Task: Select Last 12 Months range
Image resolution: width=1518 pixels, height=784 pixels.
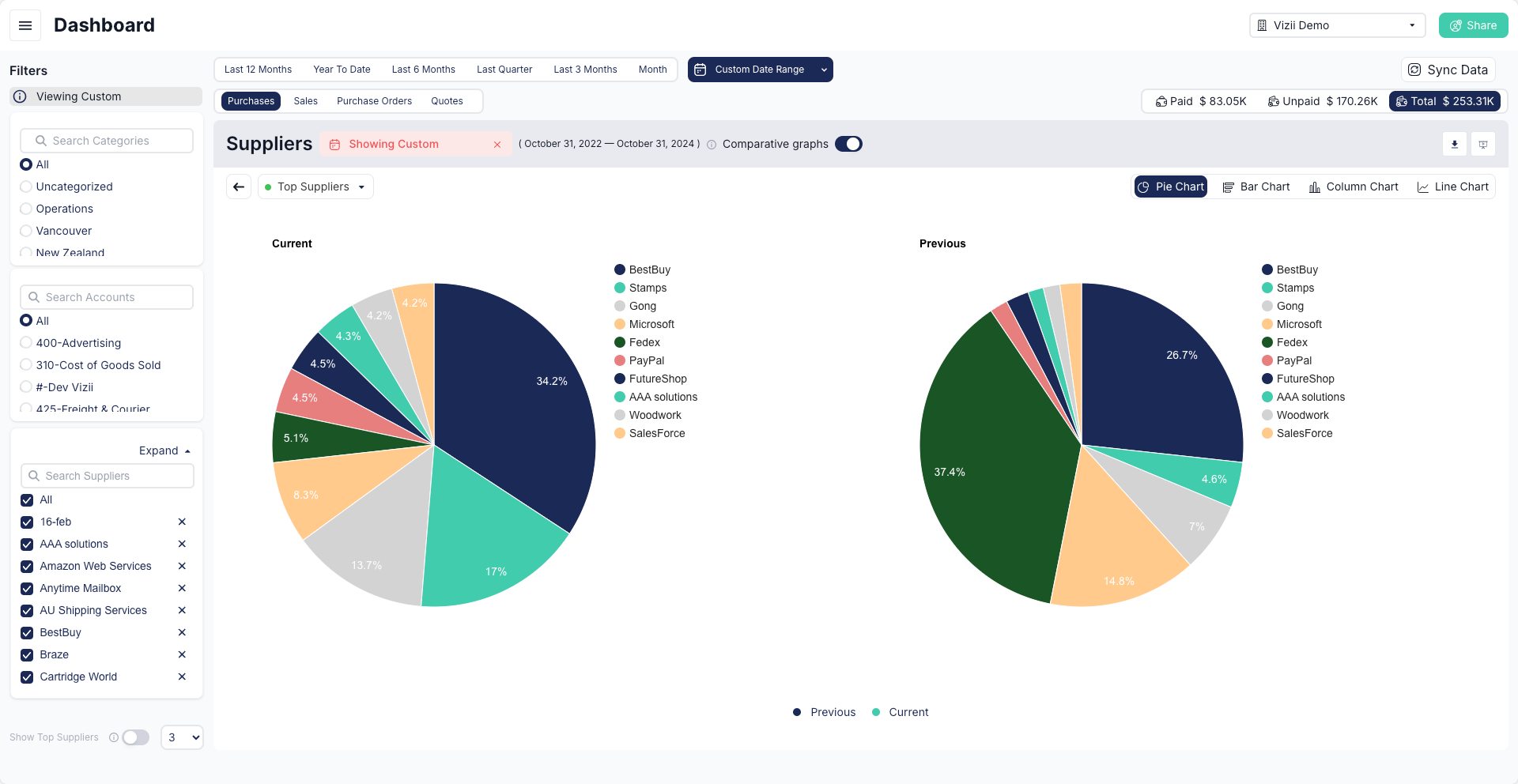Action: coord(258,70)
